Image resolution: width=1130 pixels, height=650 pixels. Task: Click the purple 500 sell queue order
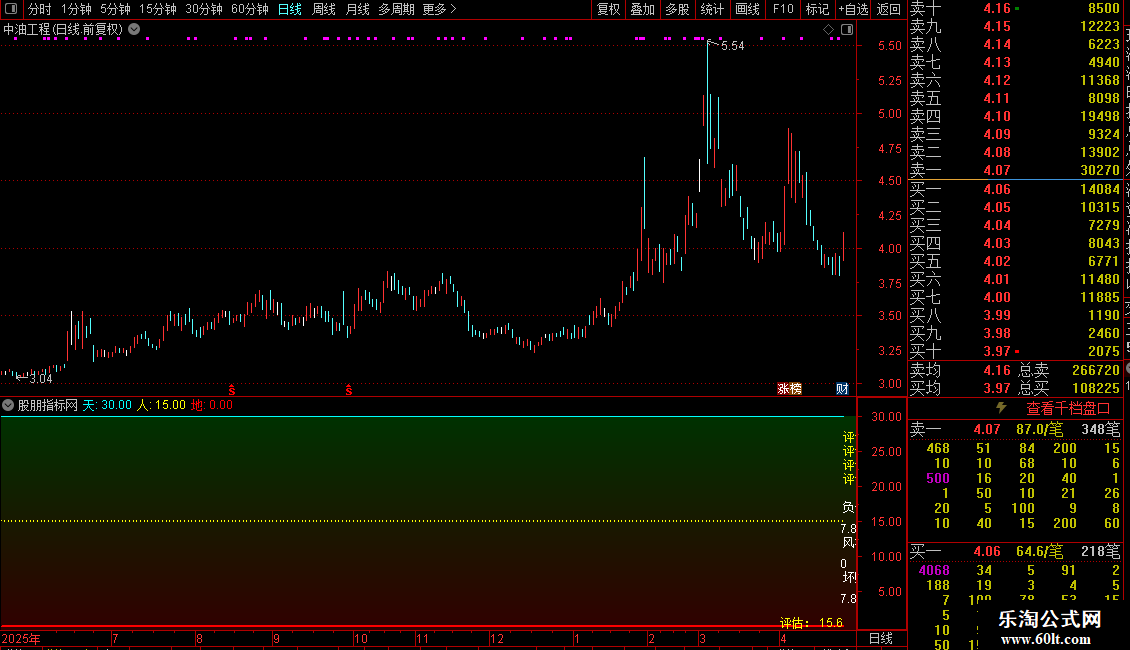(938, 478)
